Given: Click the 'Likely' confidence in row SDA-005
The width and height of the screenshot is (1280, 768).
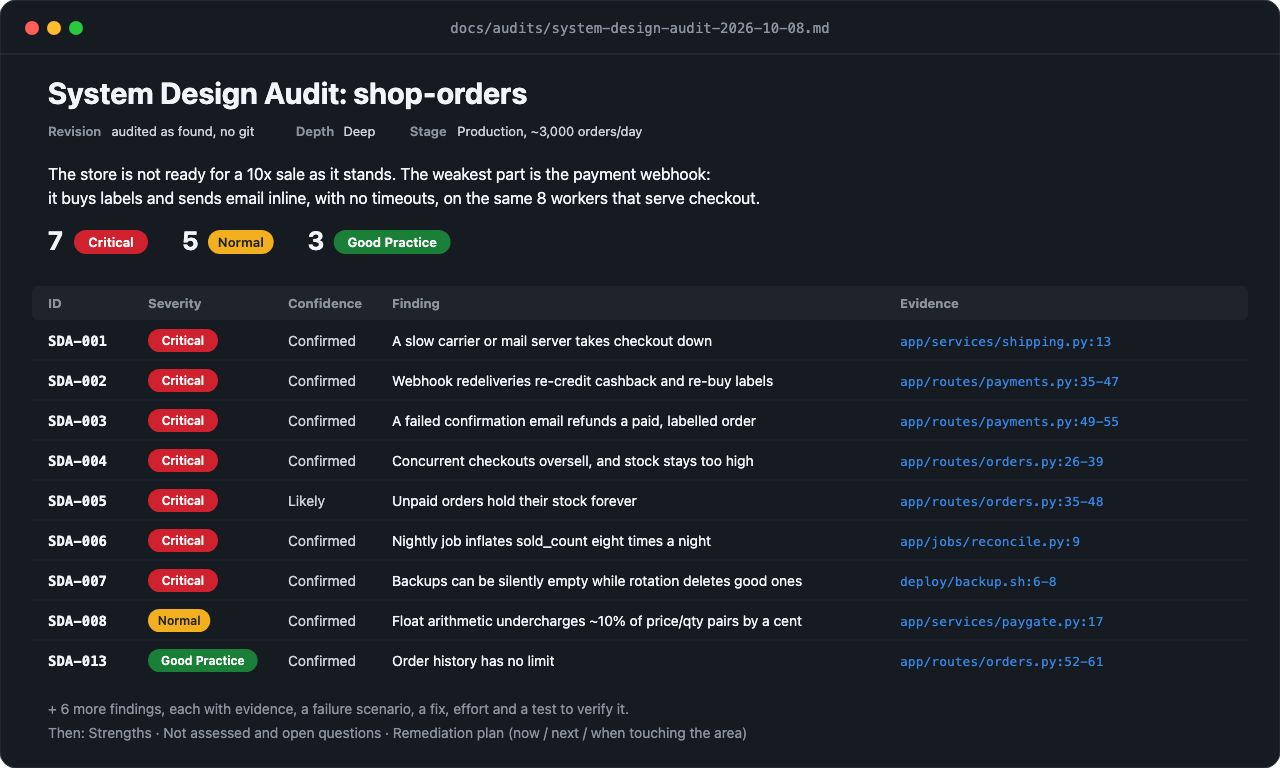Looking at the screenshot, I should point(306,501).
